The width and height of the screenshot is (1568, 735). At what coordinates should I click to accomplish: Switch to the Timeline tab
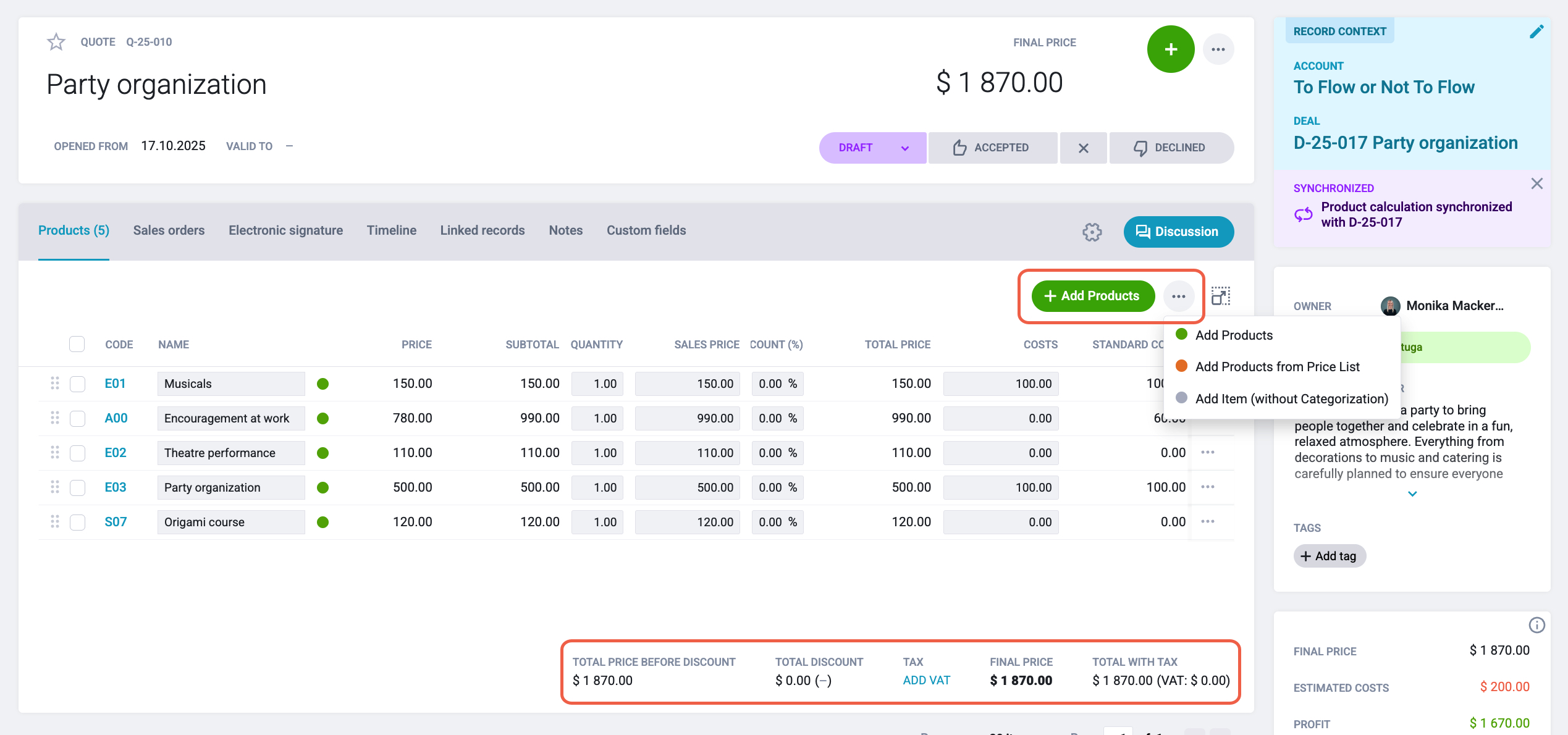tap(391, 230)
